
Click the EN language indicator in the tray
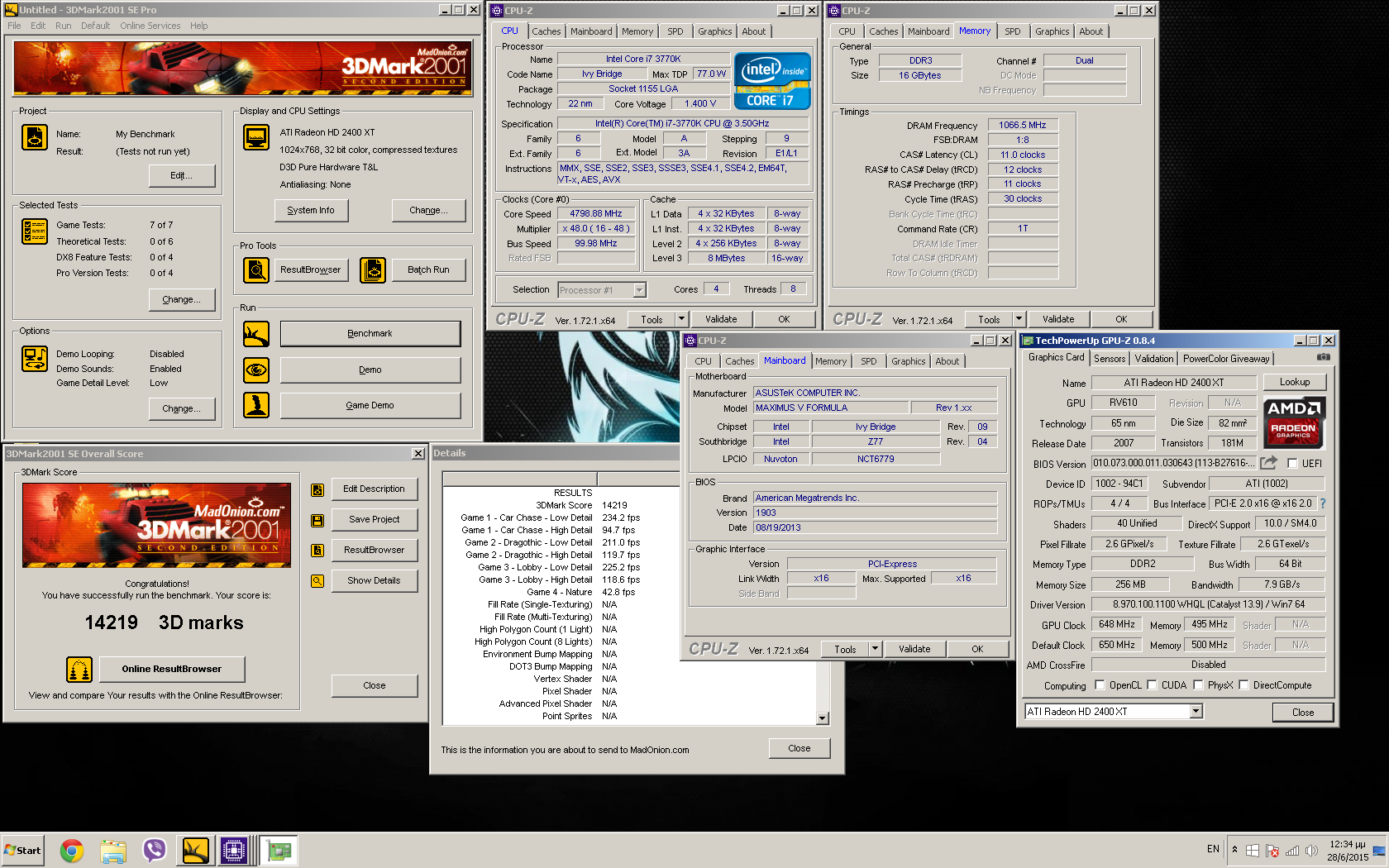pos(1213,849)
